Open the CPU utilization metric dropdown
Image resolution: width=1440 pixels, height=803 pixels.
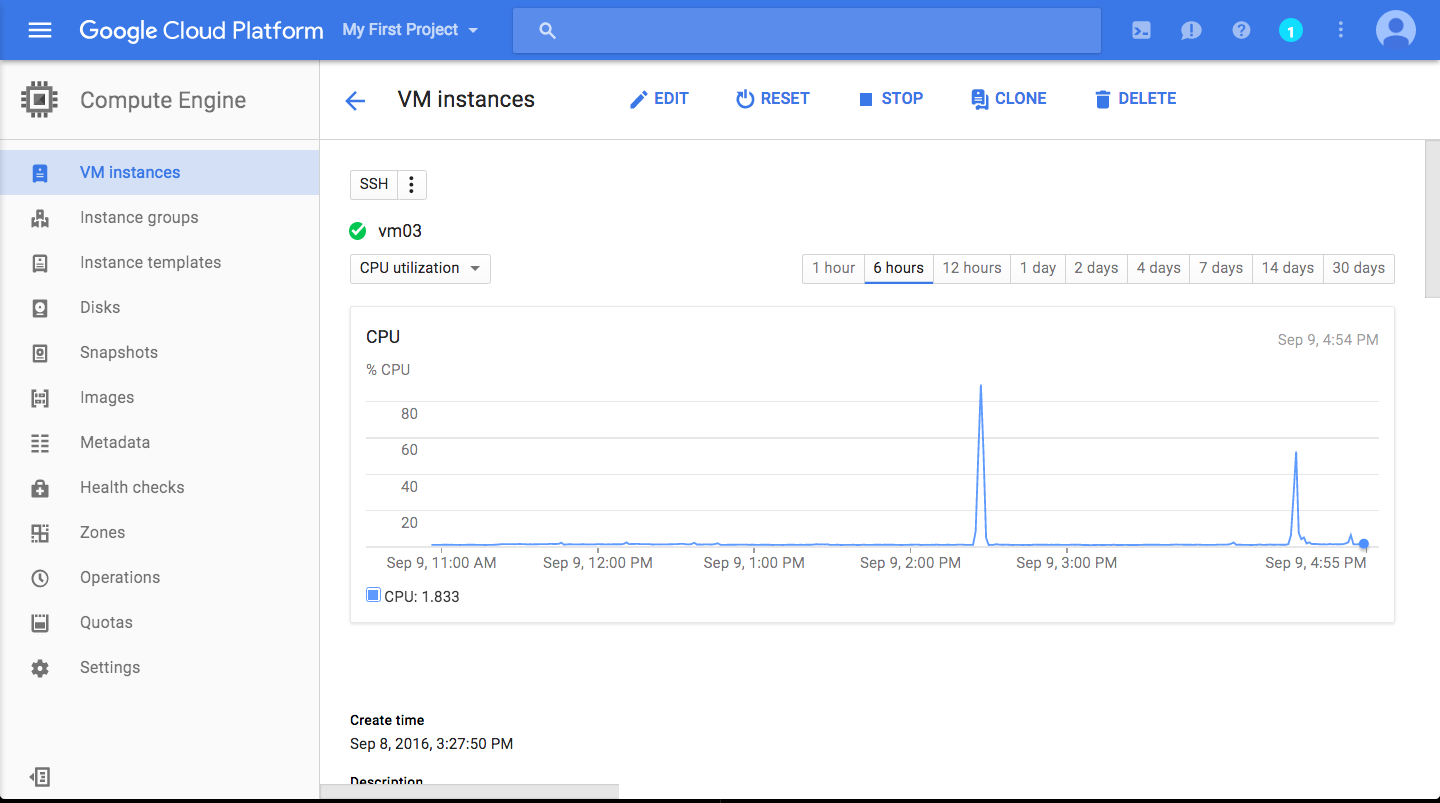[x=420, y=268]
